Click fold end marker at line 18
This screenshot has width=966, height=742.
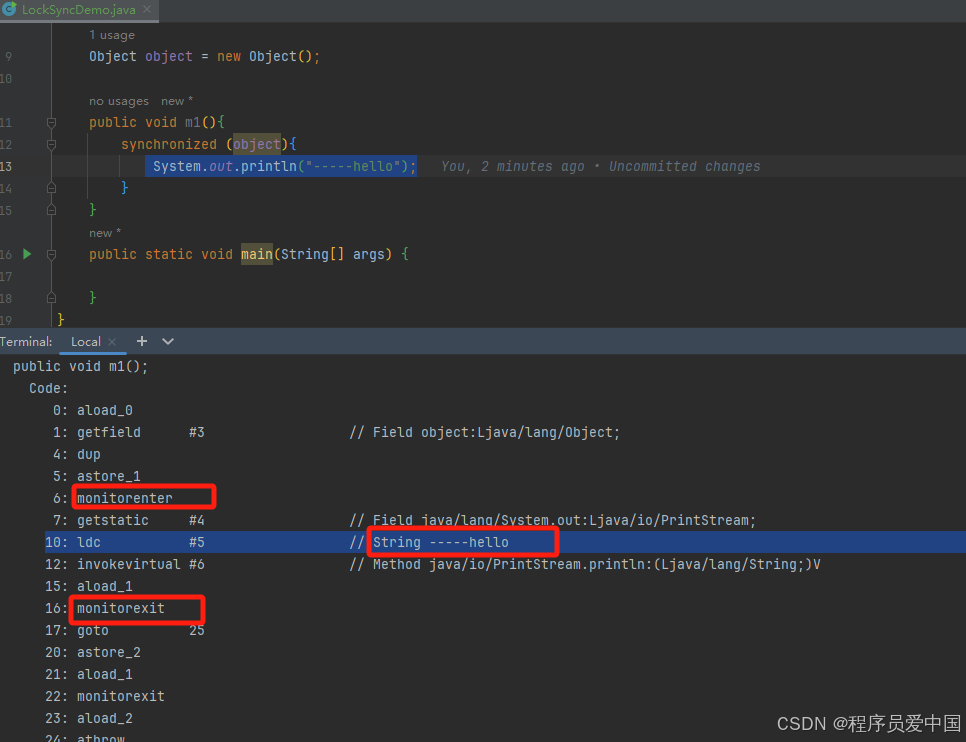click(x=52, y=298)
